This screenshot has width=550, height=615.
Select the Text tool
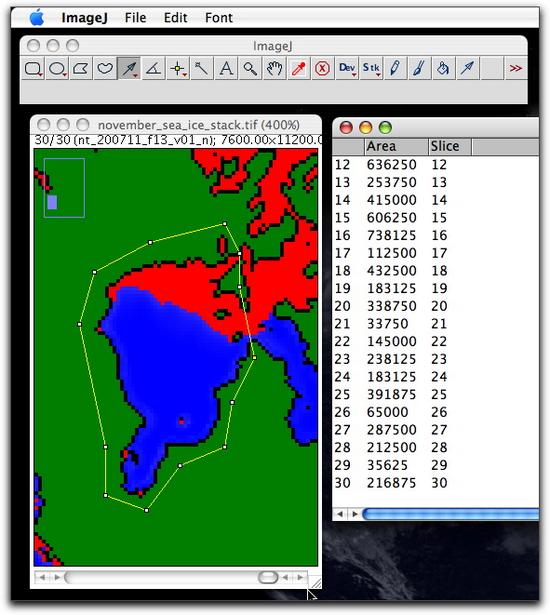226,69
